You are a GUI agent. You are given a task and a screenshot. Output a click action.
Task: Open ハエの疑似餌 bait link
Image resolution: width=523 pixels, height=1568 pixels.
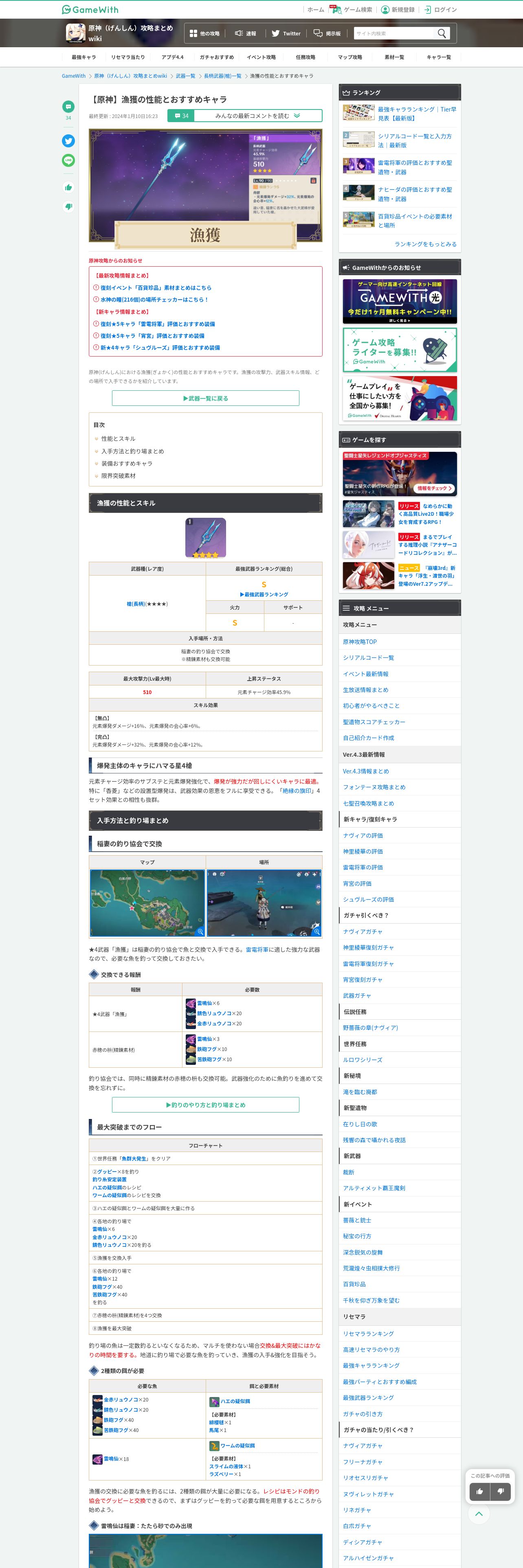pyautogui.click(x=235, y=1401)
